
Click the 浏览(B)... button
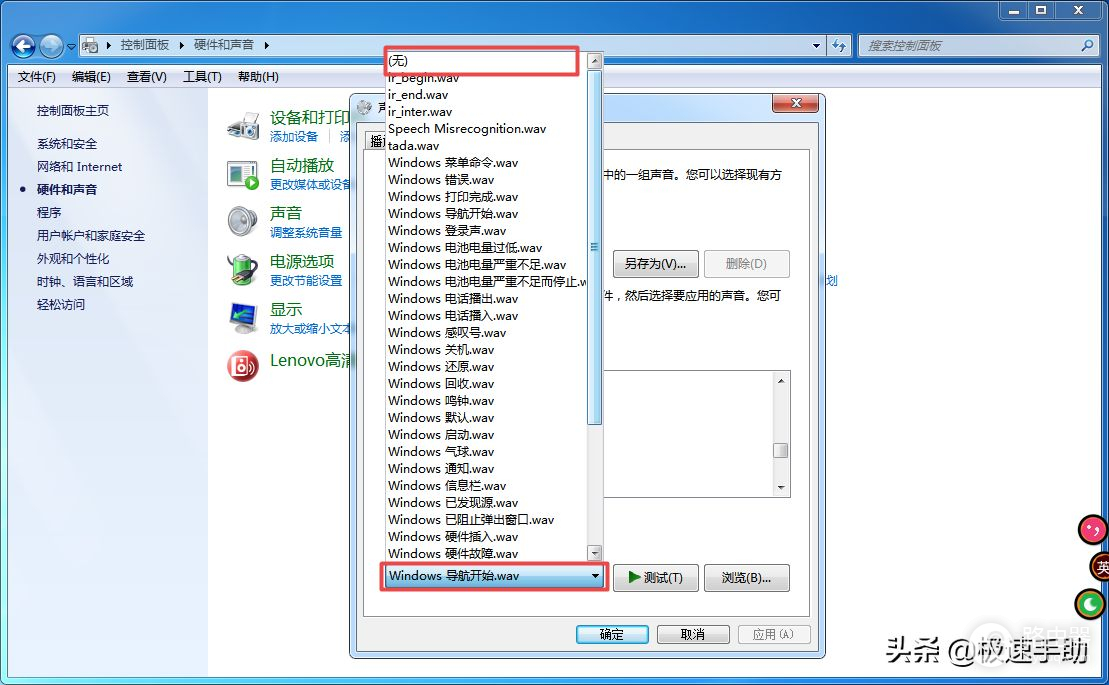(747, 578)
